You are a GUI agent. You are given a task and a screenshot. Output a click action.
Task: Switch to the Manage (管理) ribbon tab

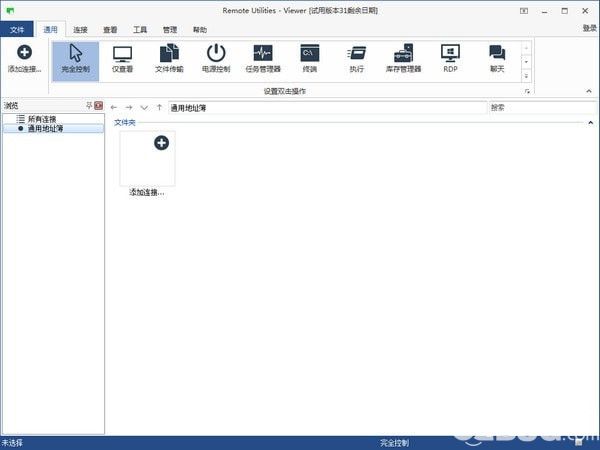coord(170,29)
